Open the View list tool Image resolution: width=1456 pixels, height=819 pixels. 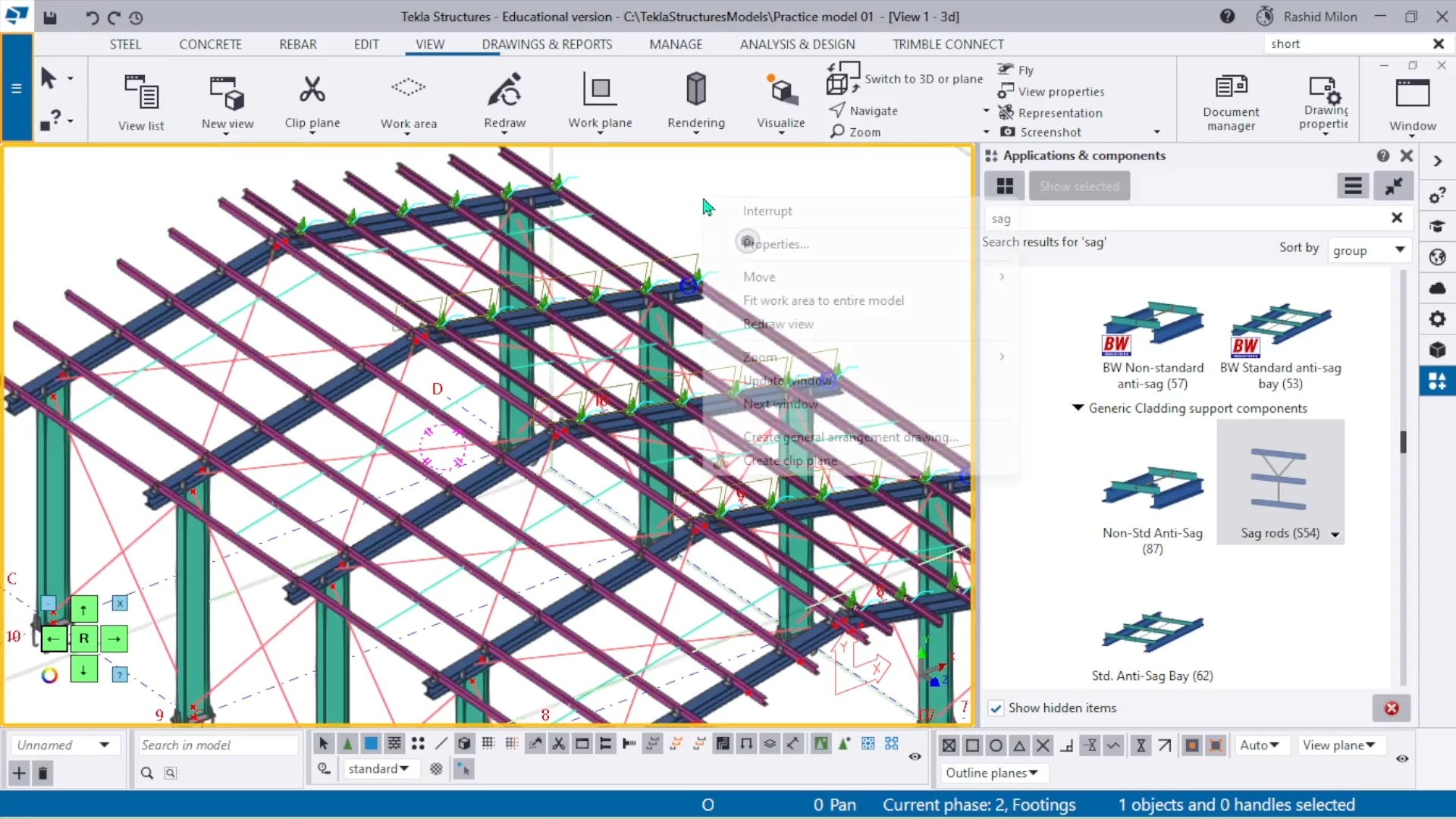pos(141,102)
